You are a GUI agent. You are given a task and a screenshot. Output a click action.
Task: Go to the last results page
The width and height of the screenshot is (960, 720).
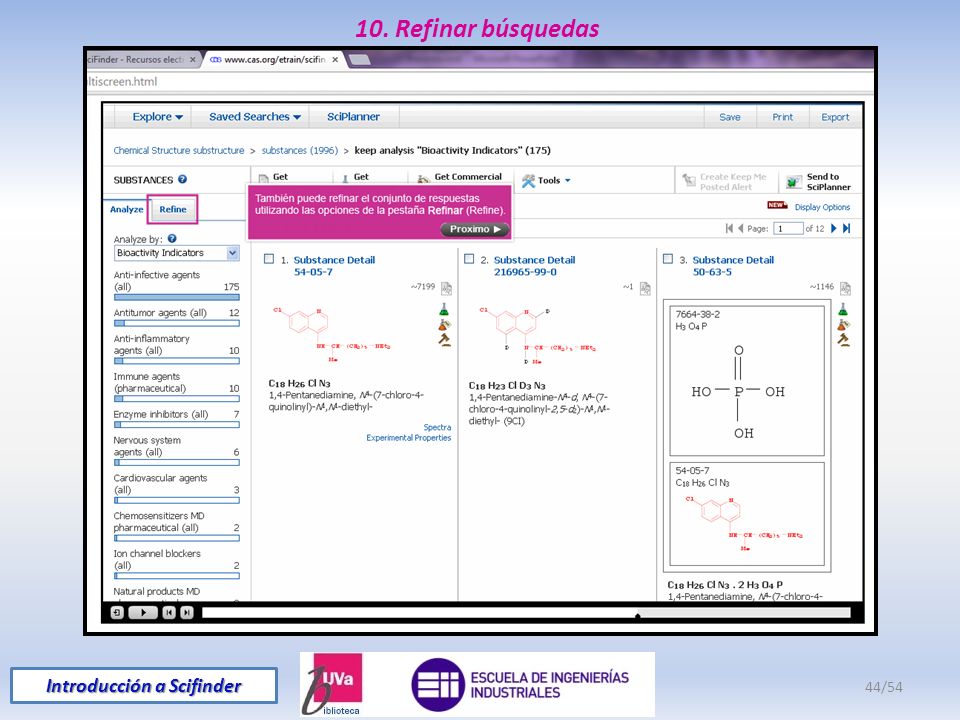[846, 228]
